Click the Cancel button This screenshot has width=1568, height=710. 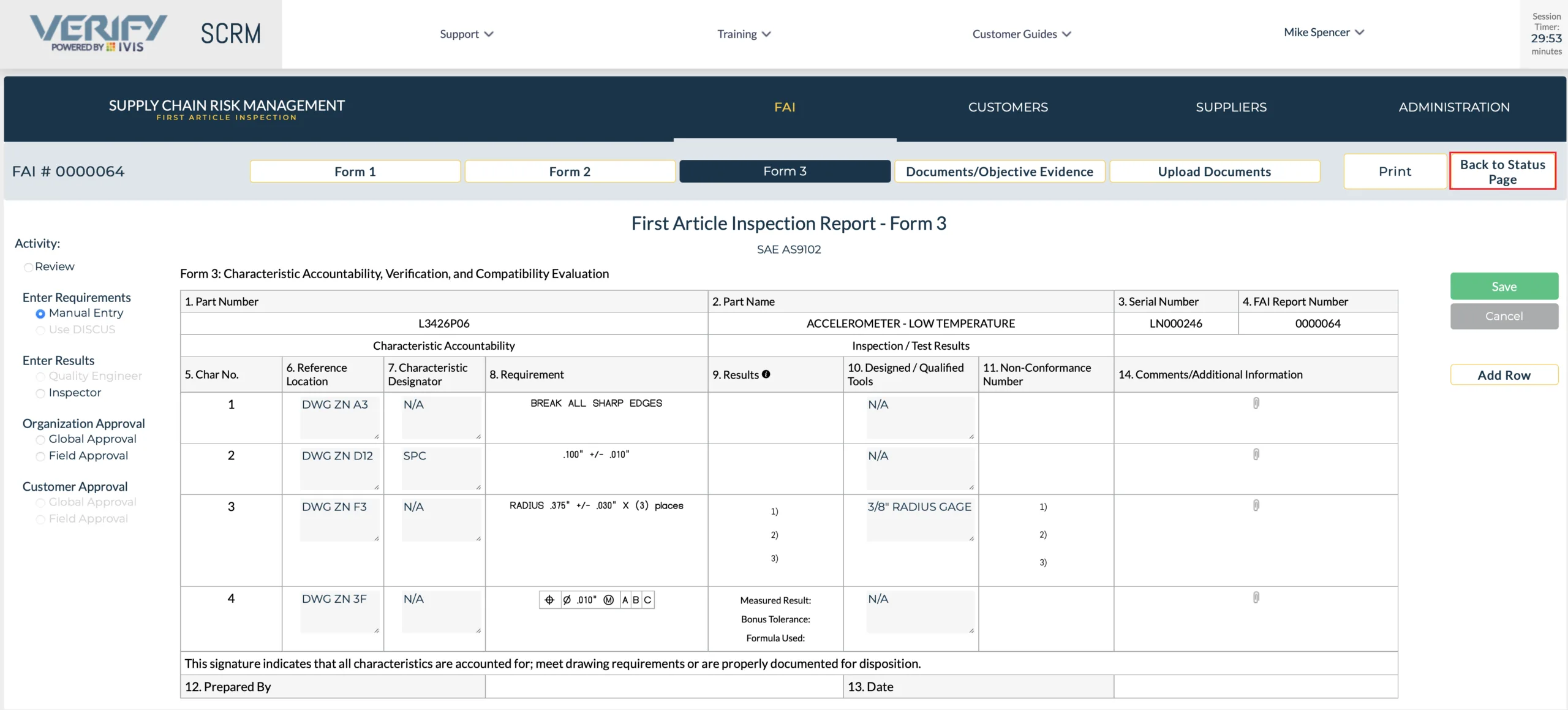[x=1504, y=316]
